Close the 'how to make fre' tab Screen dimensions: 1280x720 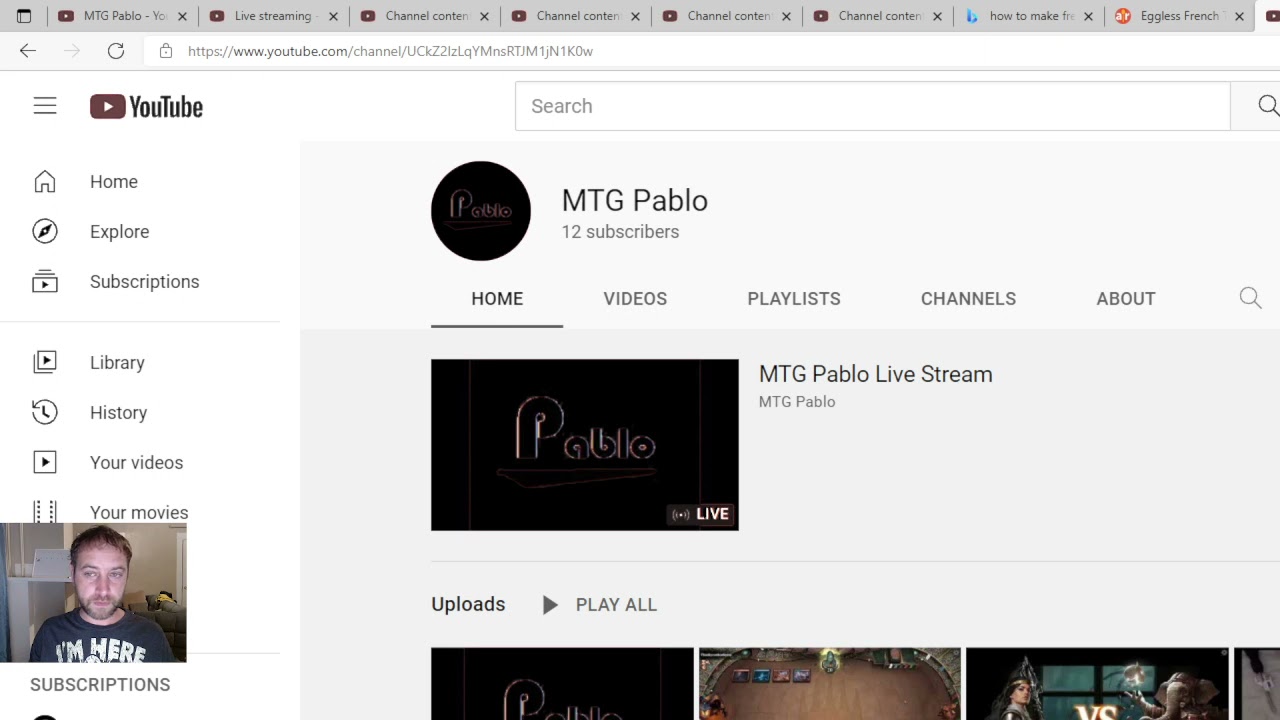tap(1088, 16)
